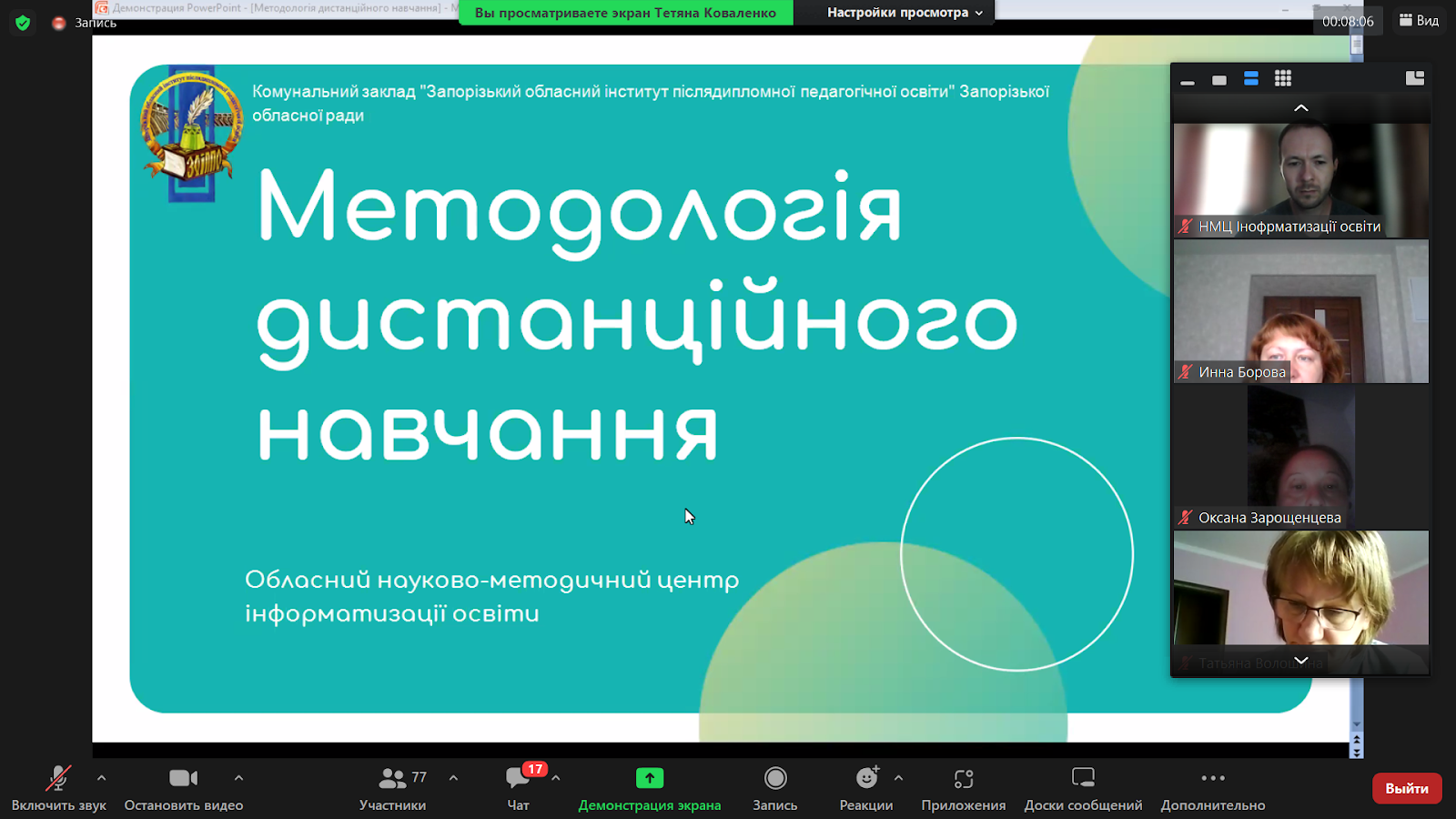Unmute microphone with Включить звук

point(58,788)
